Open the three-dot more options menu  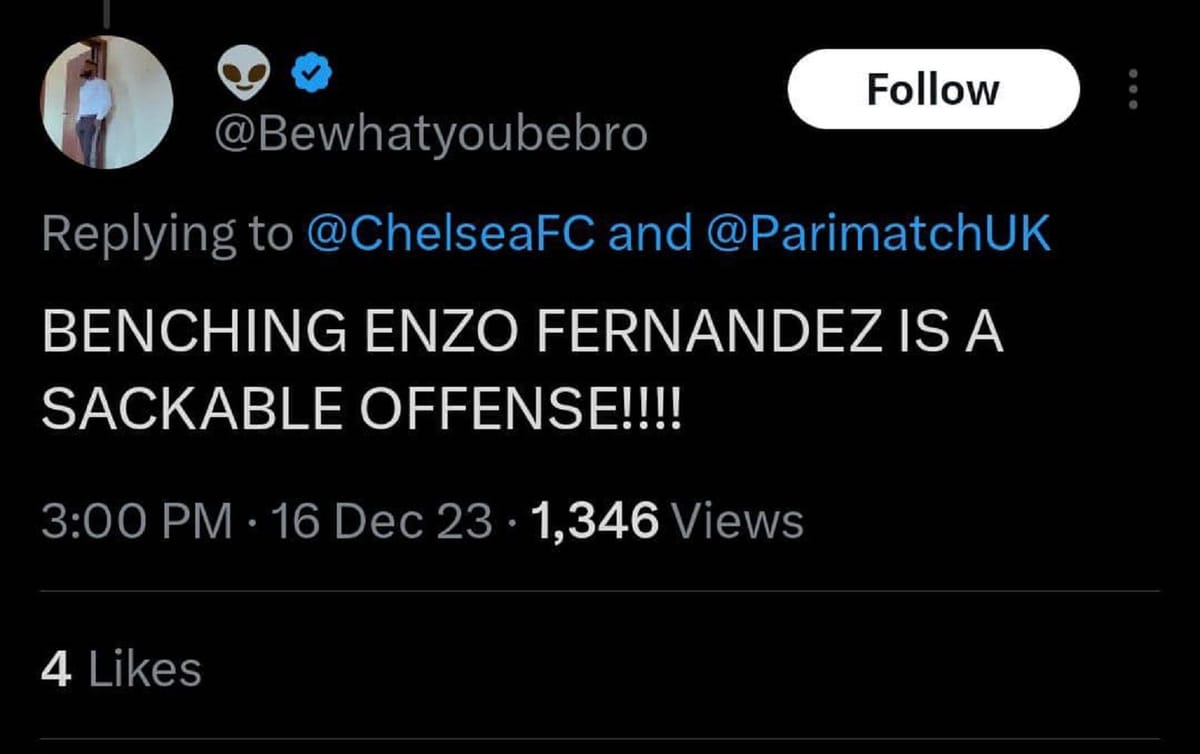pyautogui.click(x=1133, y=88)
